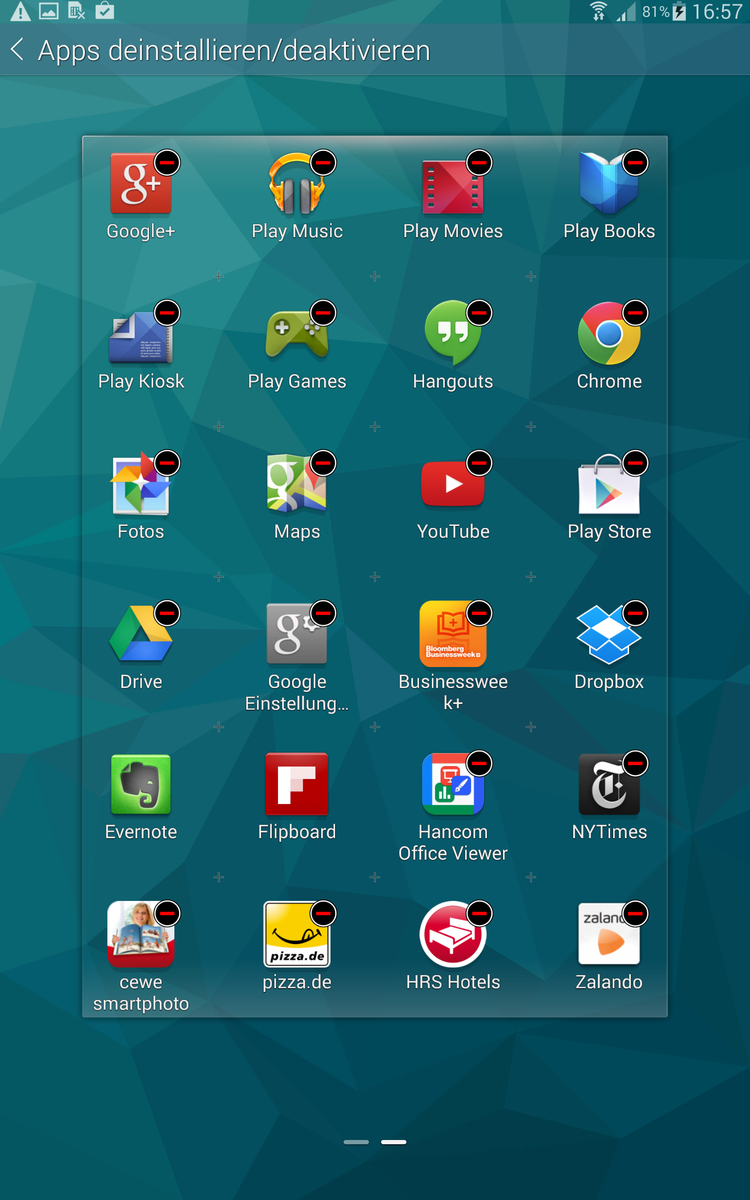Tap the Play Games controller icon
The height and width of the screenshot is (1200, 750).
coord(297,334)
